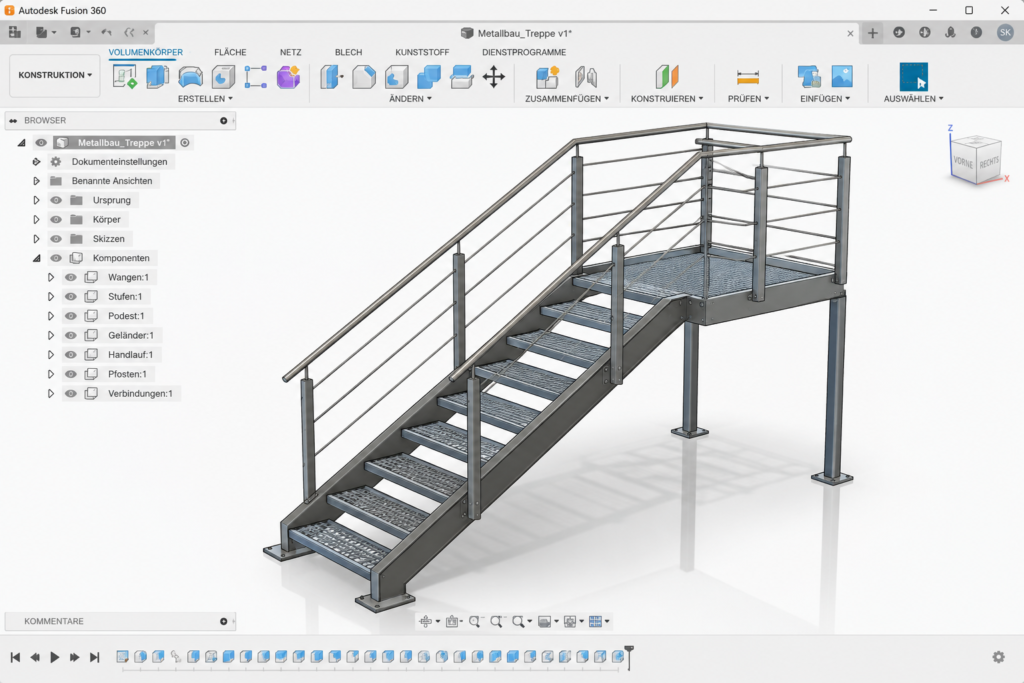The image size is (1024, 683).
Task: Select the Create Sketch tool icon
Action: pos(125,76)
